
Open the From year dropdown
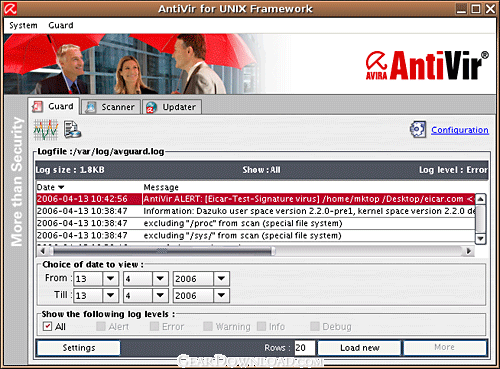pyautogui.click(x=221, y=278)
